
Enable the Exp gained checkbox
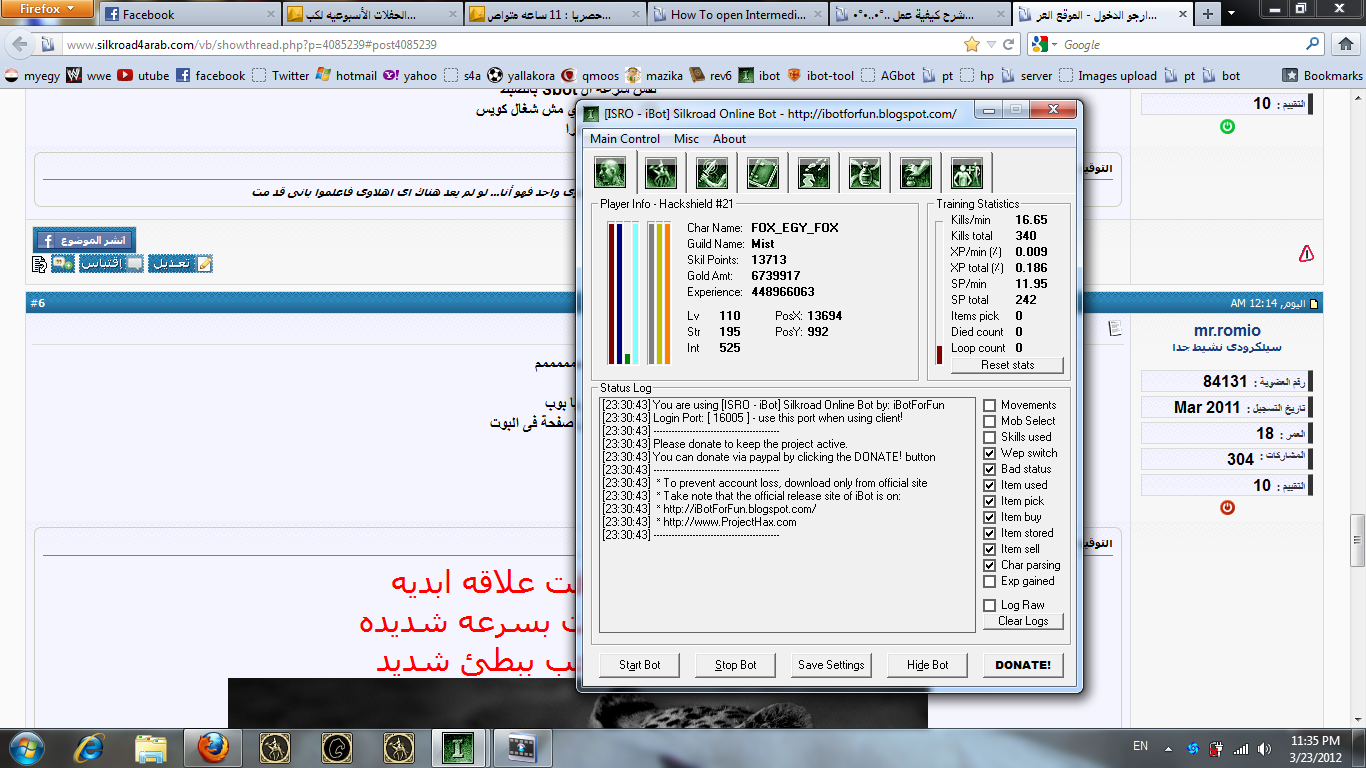point(990,581)
